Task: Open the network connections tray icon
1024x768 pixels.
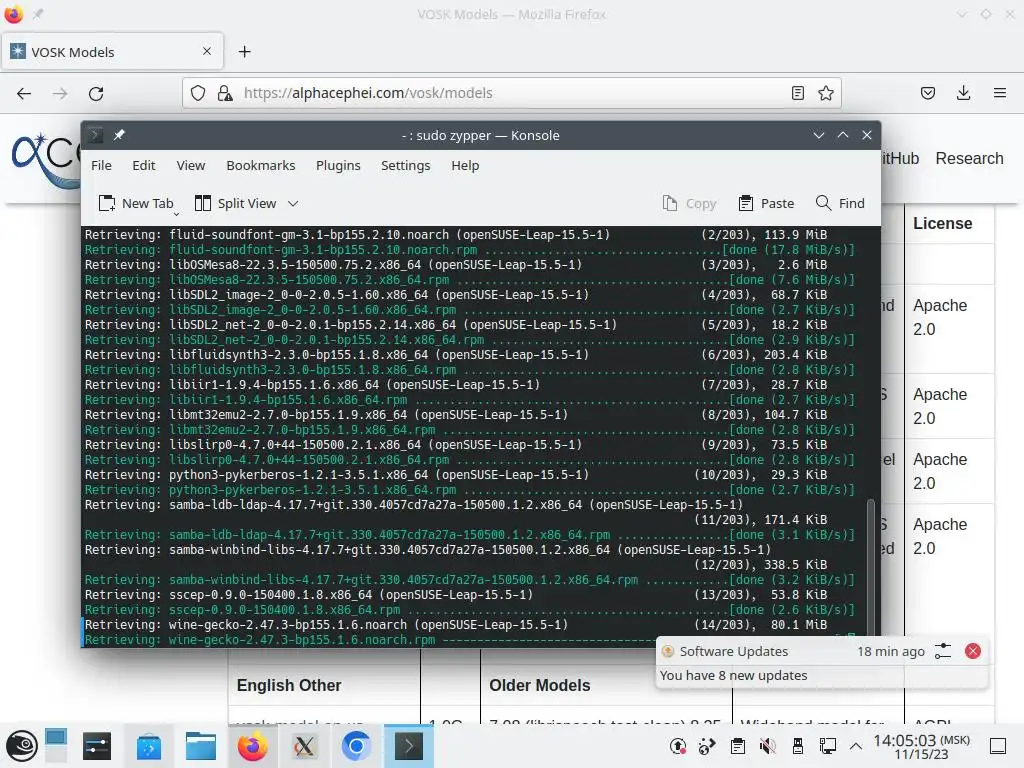Action: (x=828, y=746)
